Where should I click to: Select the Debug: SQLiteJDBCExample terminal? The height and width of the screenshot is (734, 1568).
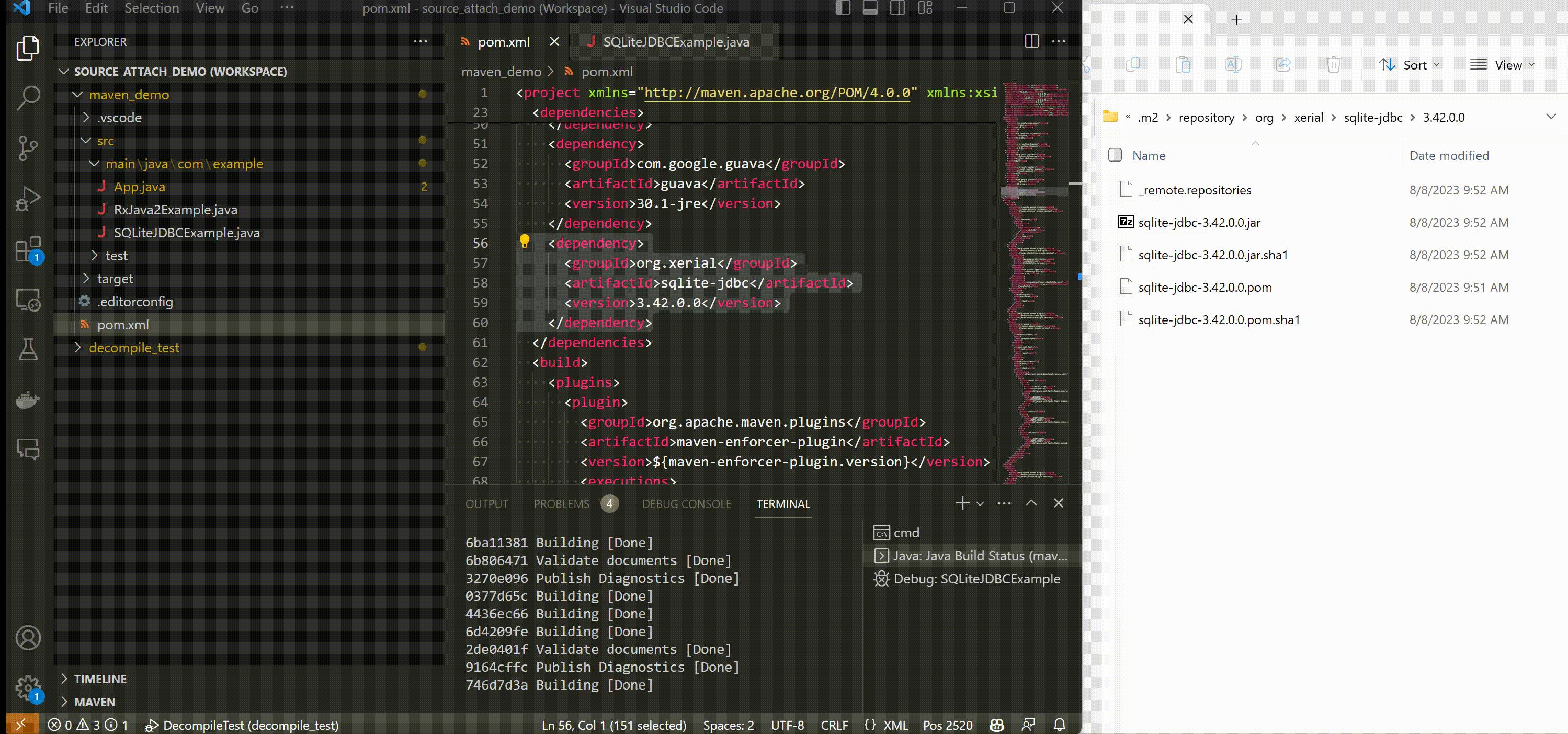point(971,579)
